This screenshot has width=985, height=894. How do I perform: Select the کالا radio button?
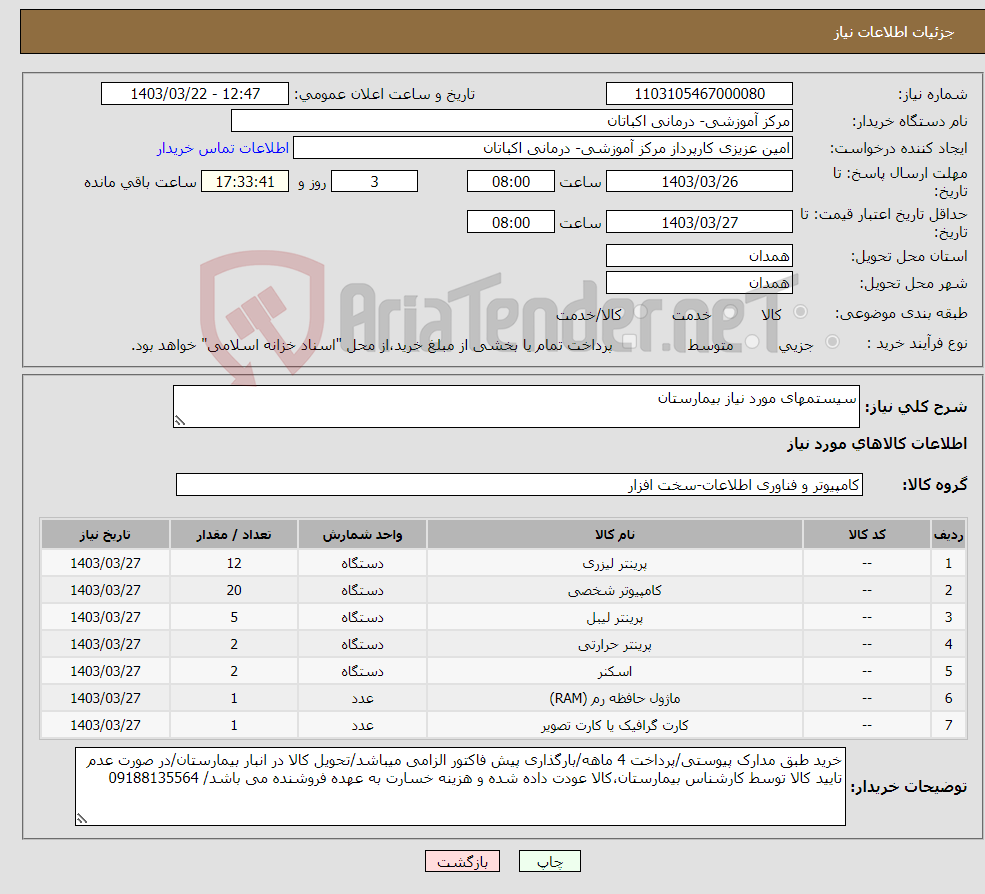800,312
